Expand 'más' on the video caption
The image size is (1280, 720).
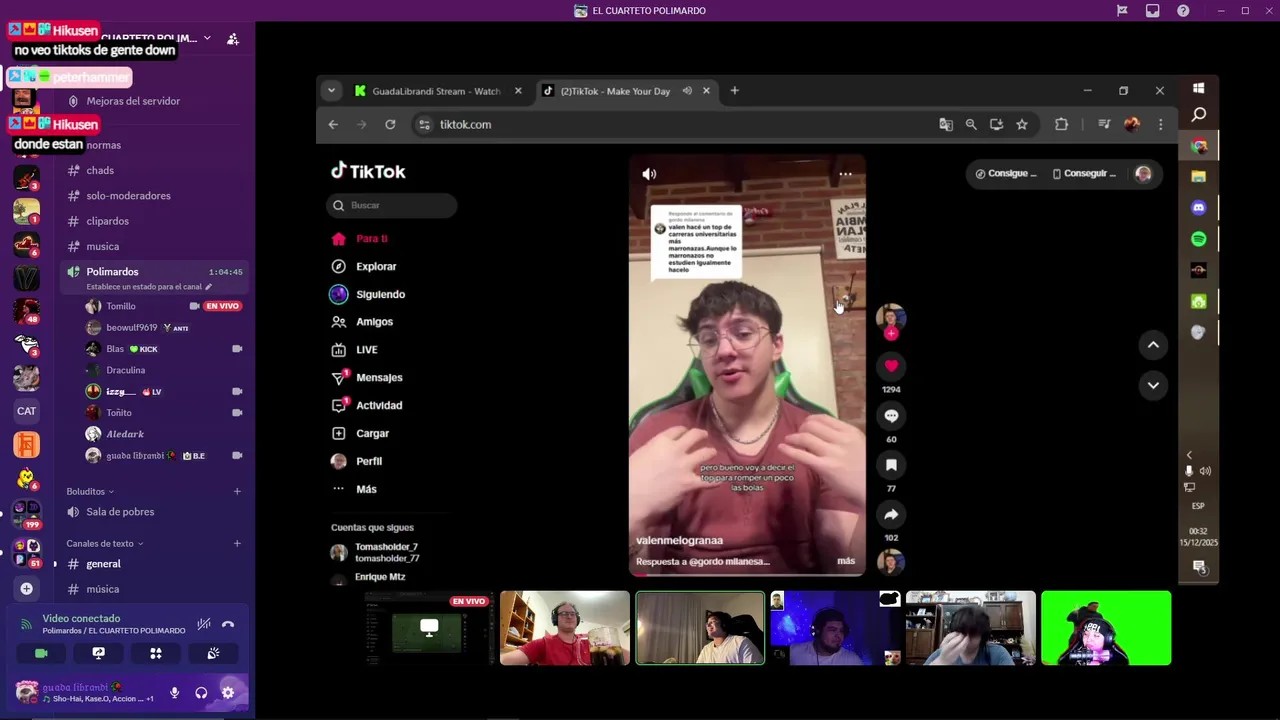pos(846,561)
